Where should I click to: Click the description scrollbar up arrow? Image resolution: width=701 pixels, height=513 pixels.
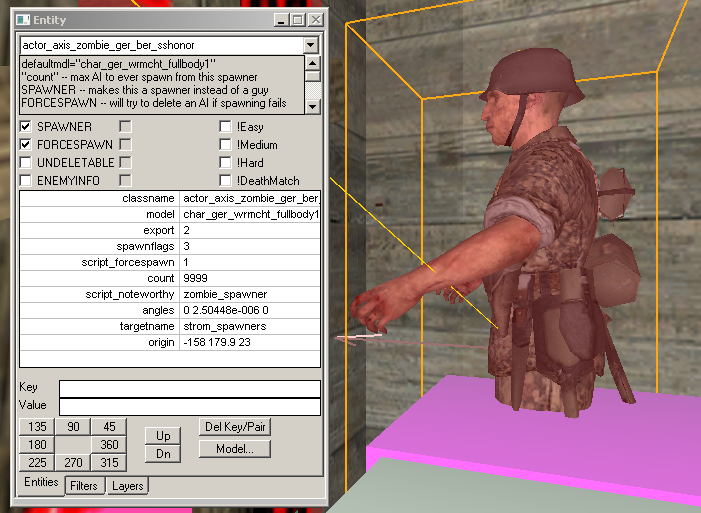(x=312, y=63)
